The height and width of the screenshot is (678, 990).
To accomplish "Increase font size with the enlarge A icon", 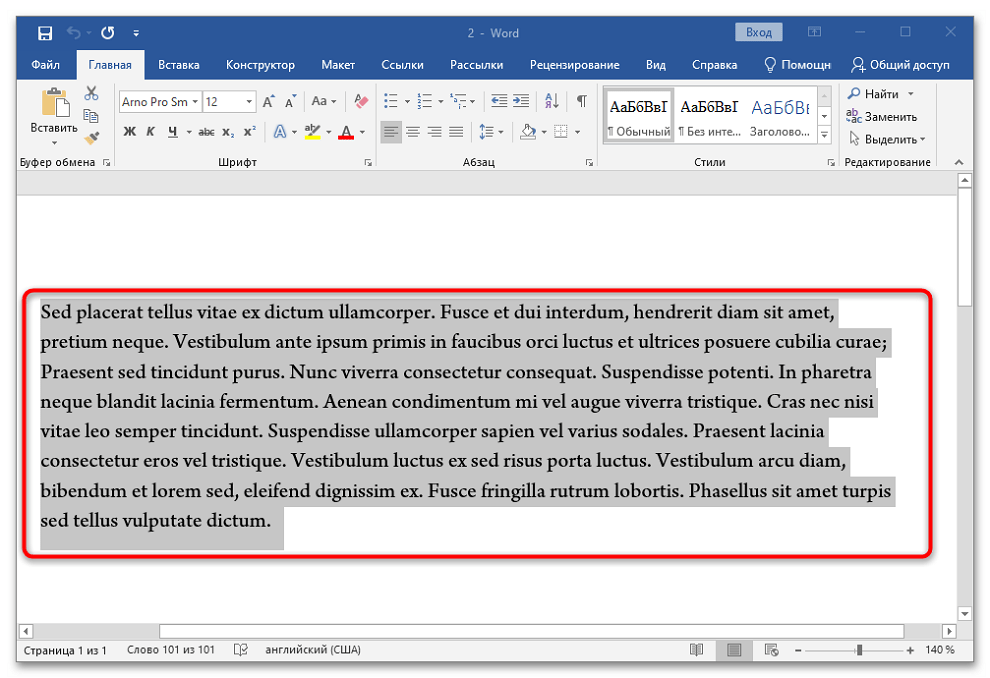I will tap(268, 101).
